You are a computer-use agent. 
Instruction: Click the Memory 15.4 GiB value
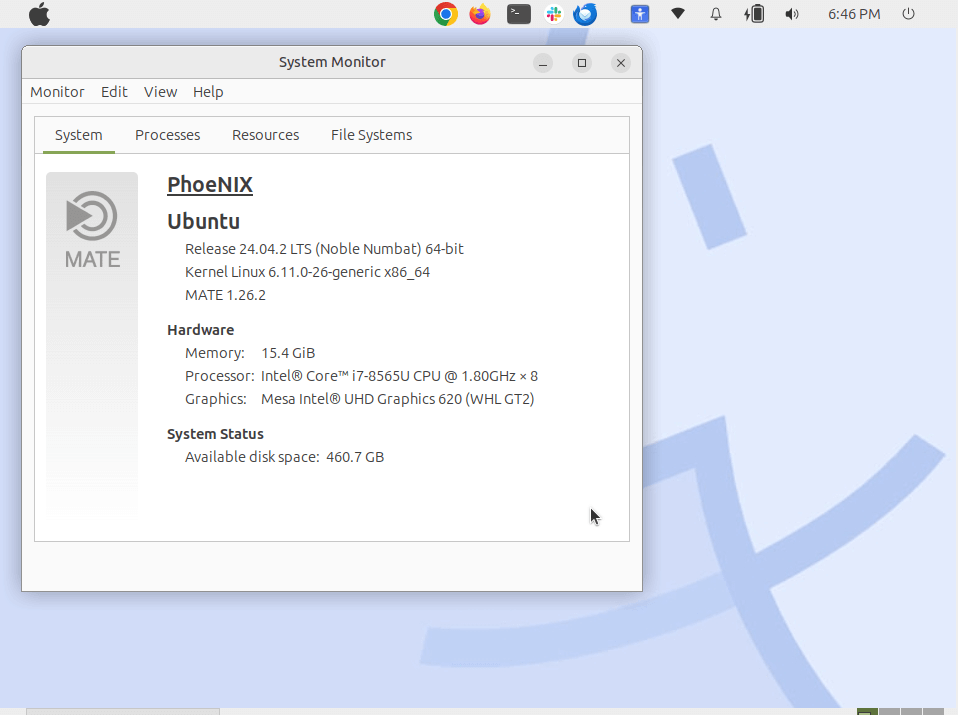click(x=288, y=353)
